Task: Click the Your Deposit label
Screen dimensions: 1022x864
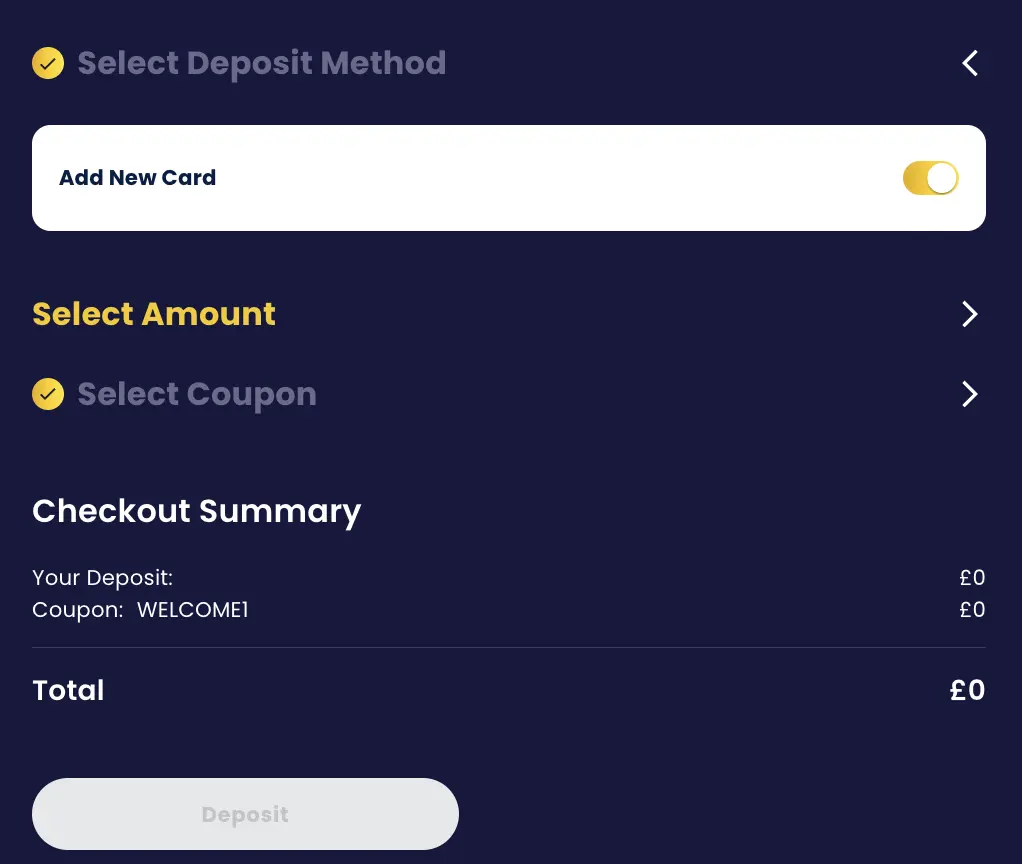Action: pos(102,578)
